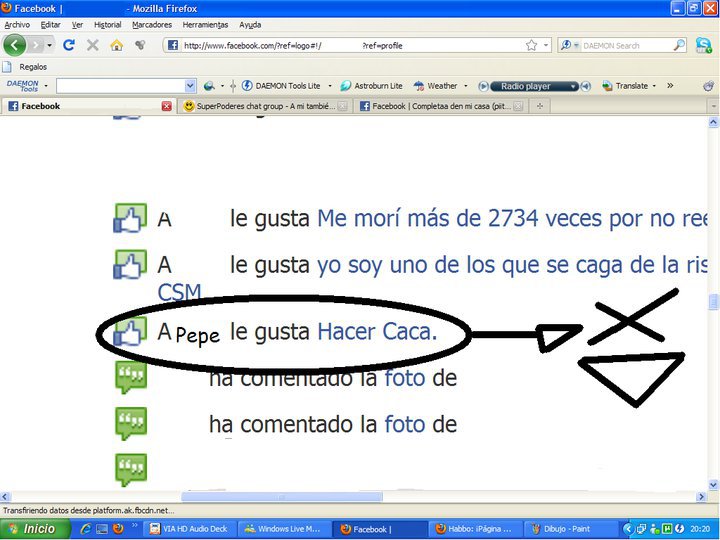
Task: Click the vertical scrollbar thumb
Action: (714, 302)
